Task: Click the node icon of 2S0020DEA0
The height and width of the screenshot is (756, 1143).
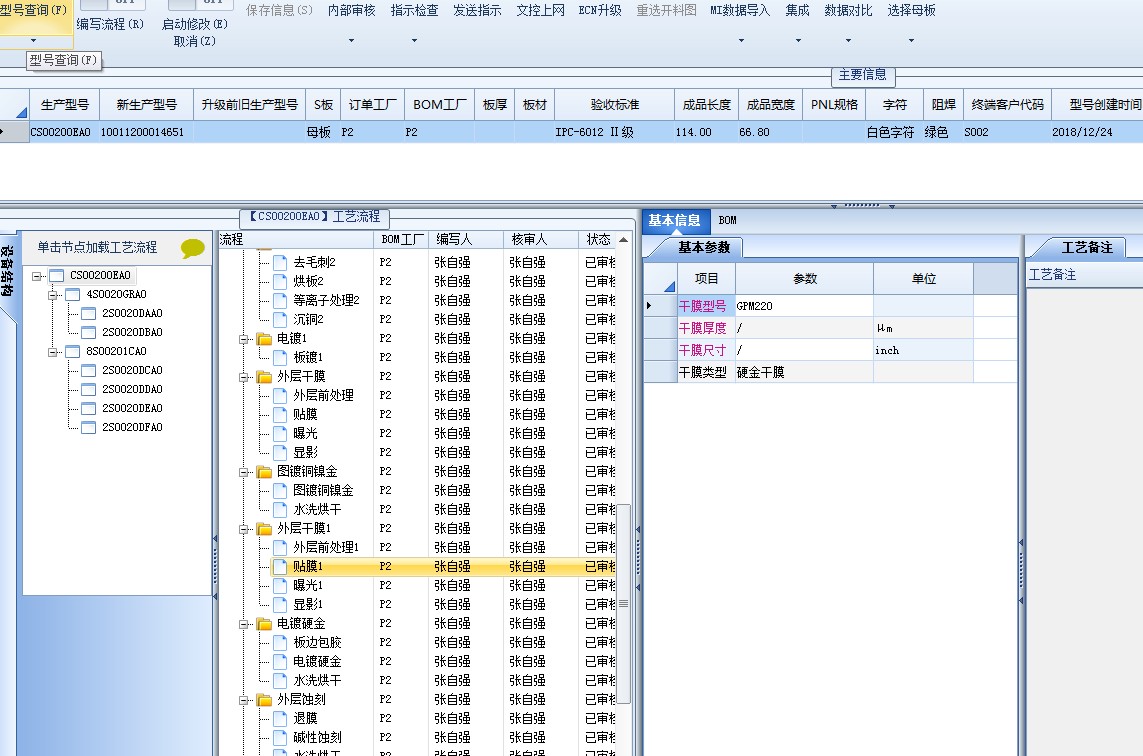Action: pyautogui.click(x=89, y=408)
